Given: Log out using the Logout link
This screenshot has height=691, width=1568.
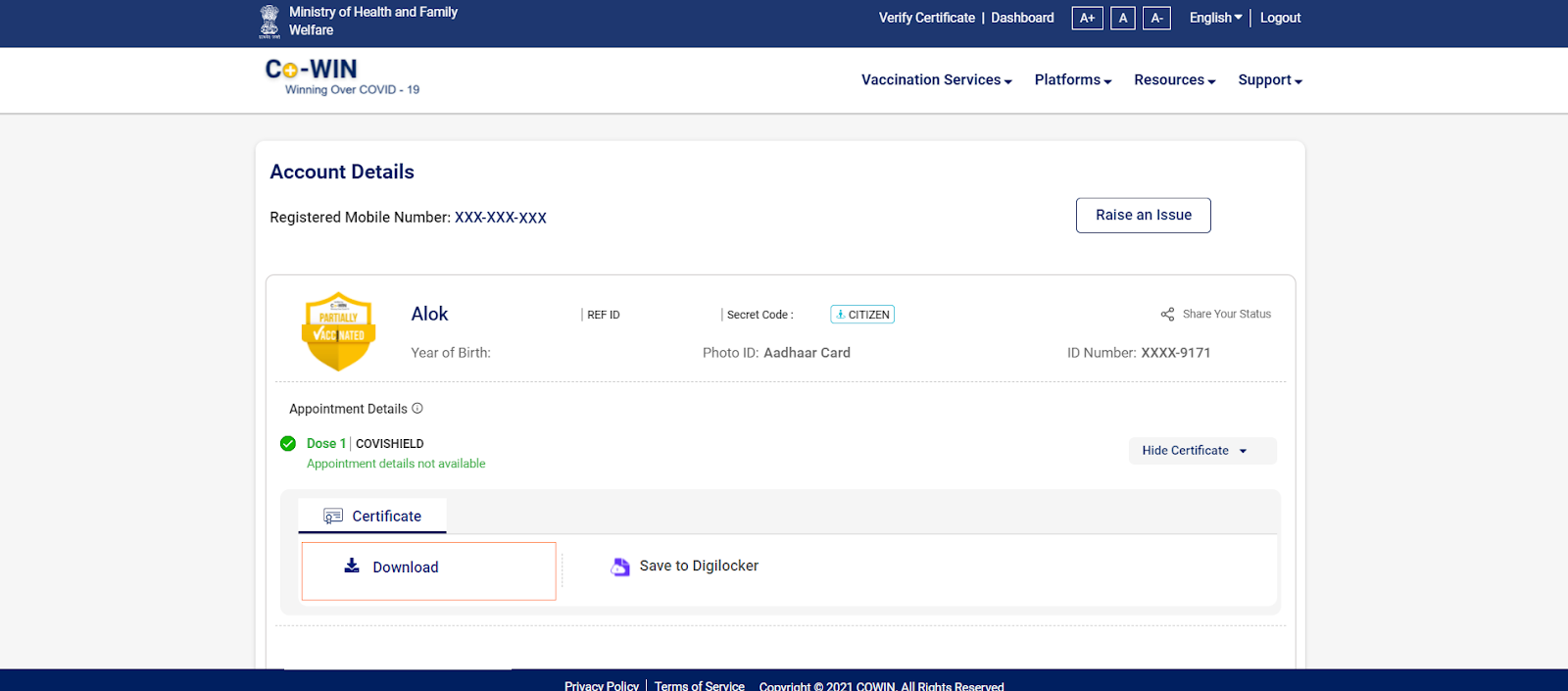Looking at the screenshot, I should (x=1280, y=18).
